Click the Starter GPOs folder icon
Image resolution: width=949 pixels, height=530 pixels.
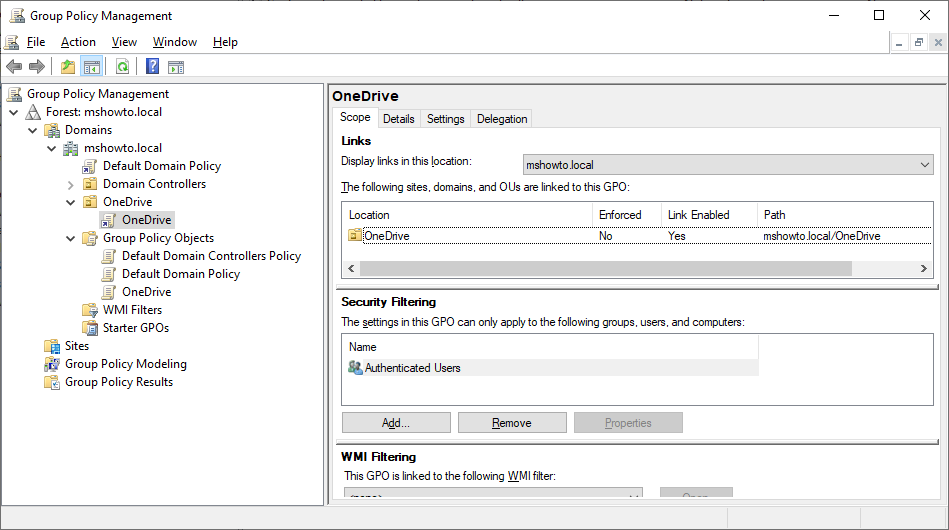click(x=90, y=328)
